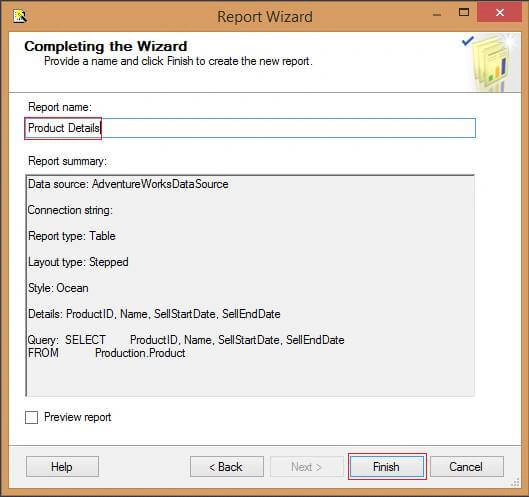Select the 'FROM Production.Product' line
This screenshot has width=529, height=497.
pos(107,353)
